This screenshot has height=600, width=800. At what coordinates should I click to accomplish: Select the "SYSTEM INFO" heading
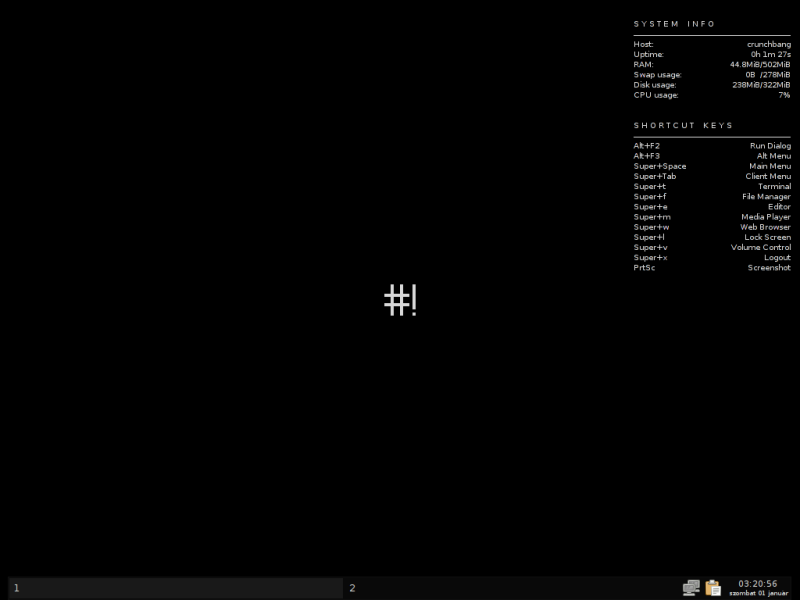[x=674, y=24]
